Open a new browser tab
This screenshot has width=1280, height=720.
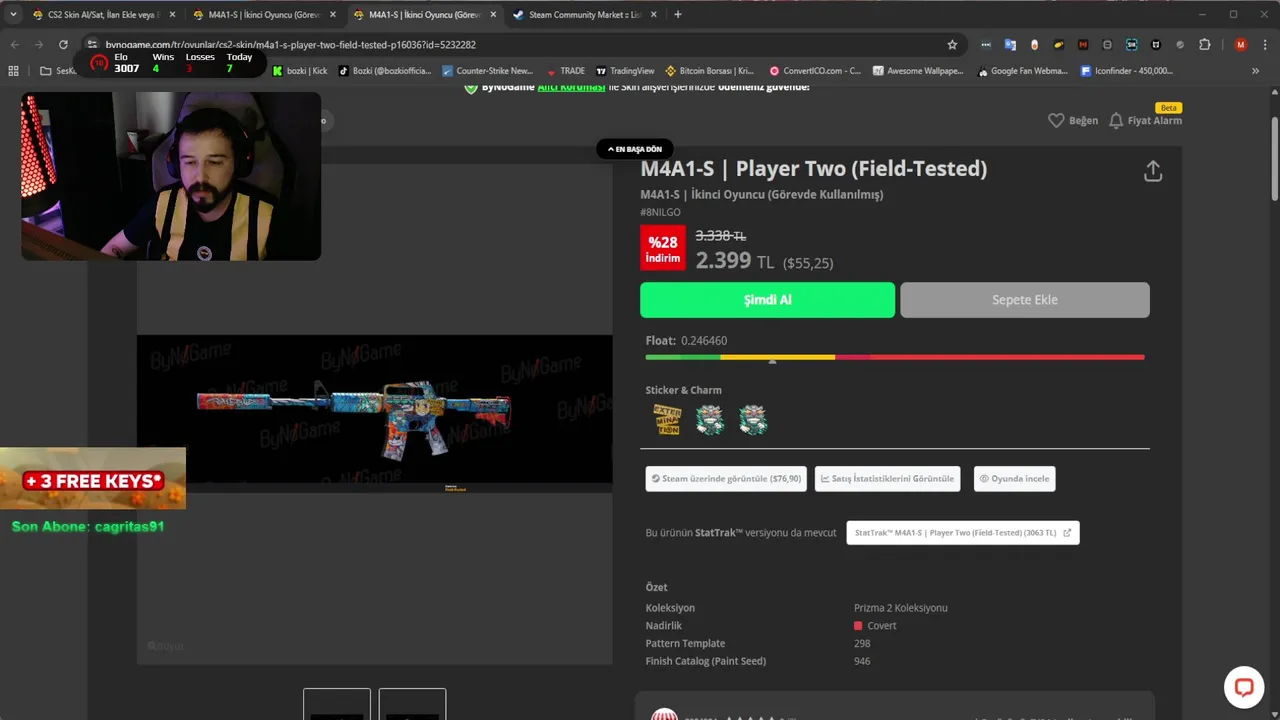pyautogui.click(x=678, y=15)
